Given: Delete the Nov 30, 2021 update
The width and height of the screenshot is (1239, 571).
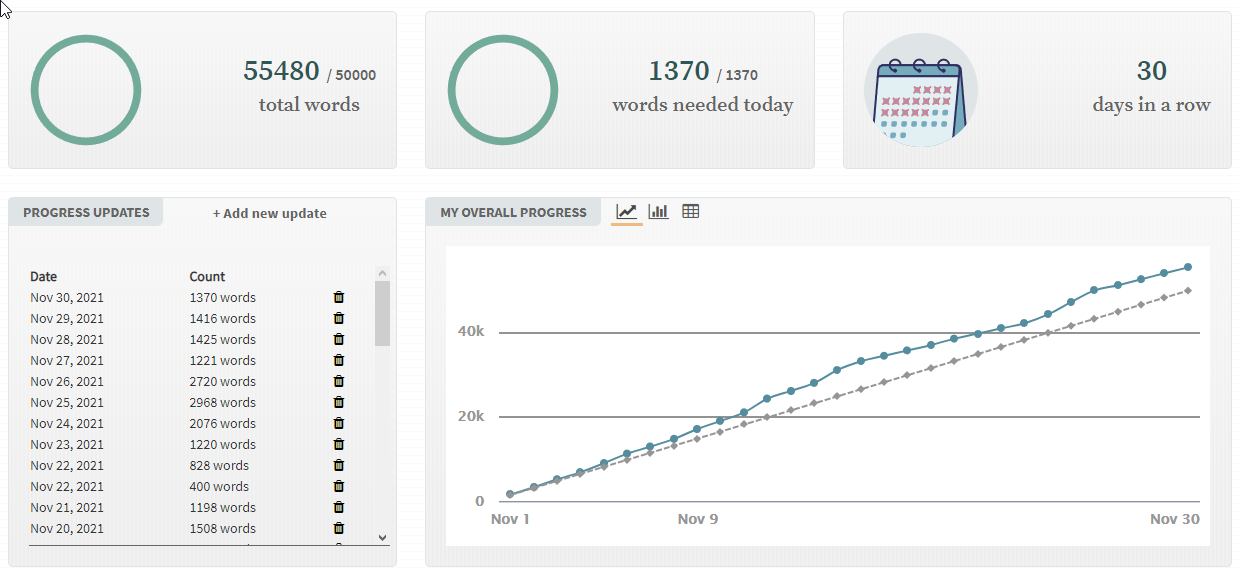Looking at the screenshot, I should pos(339,297).
